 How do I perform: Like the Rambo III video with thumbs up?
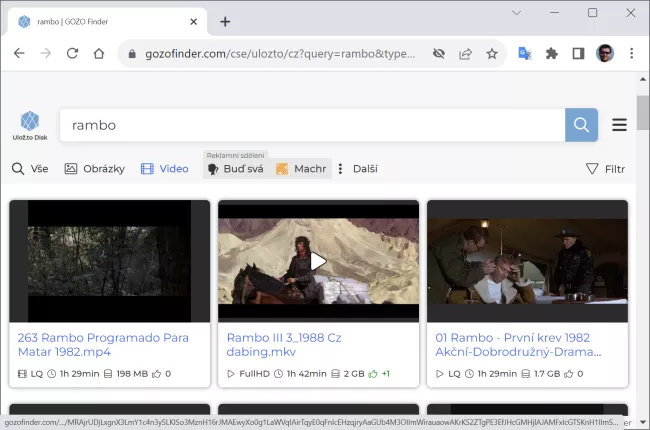click(371, 373)
